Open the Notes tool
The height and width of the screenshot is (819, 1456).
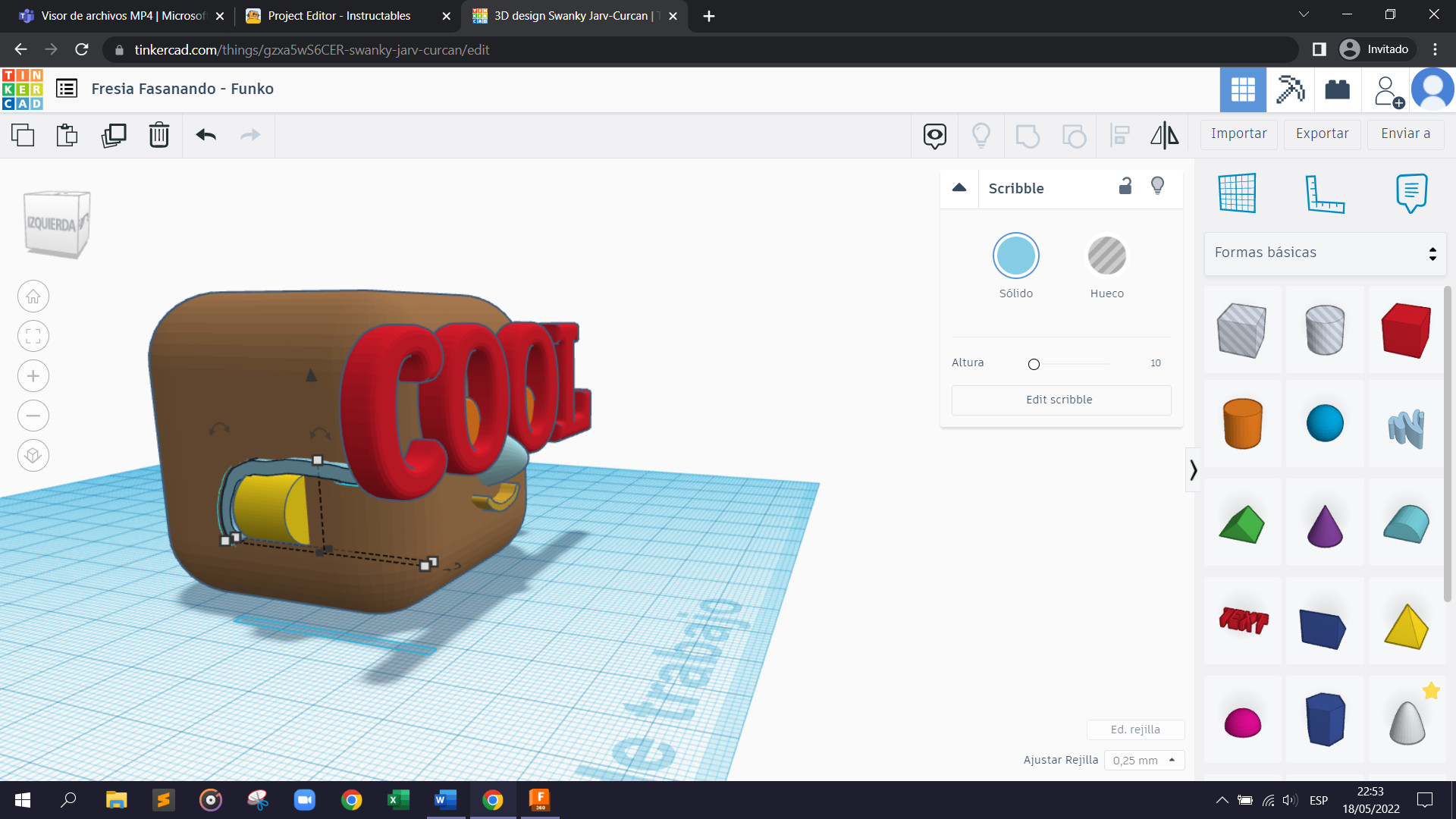[1410, 193]
